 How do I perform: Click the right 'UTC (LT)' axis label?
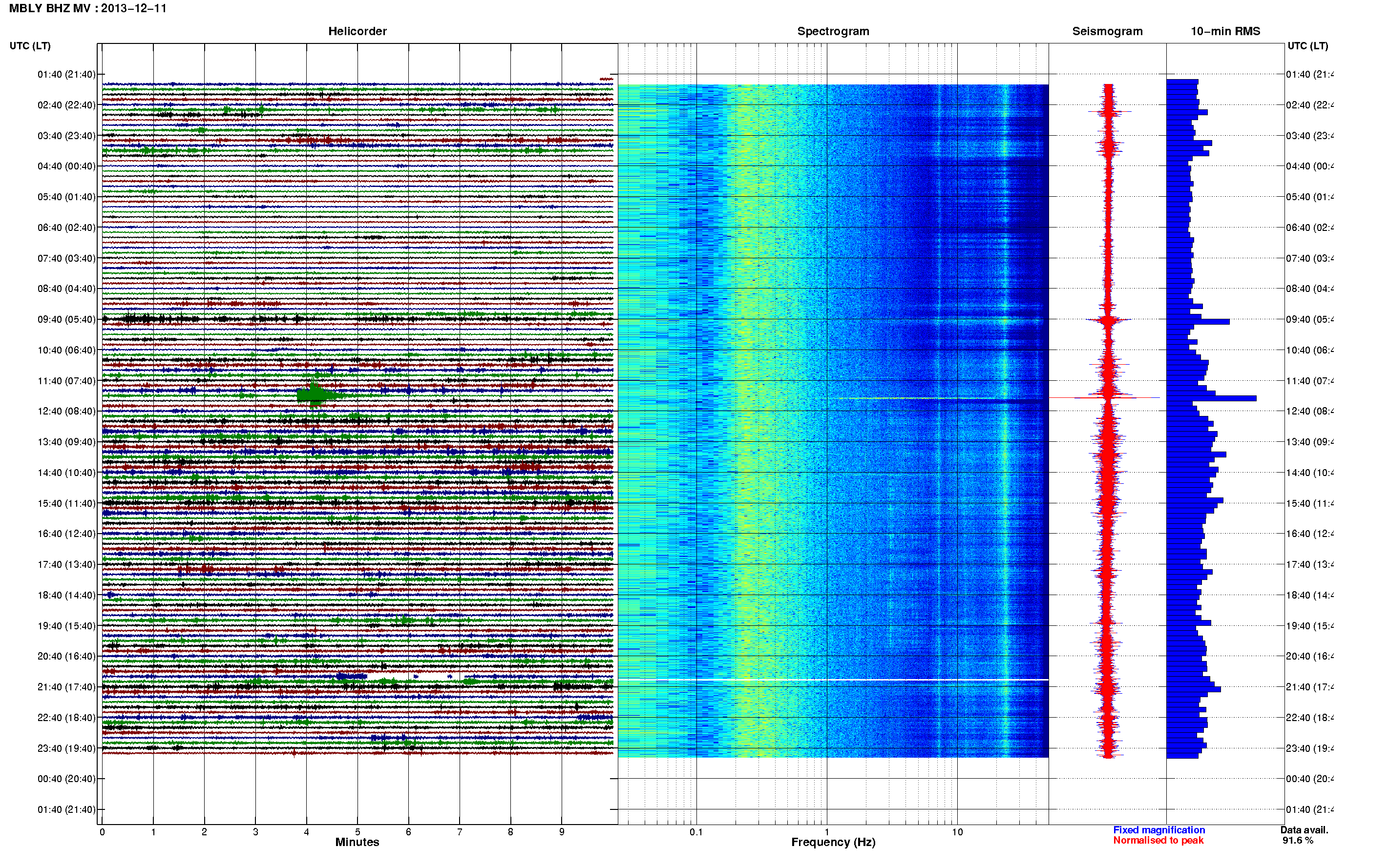click(1307, 46)
